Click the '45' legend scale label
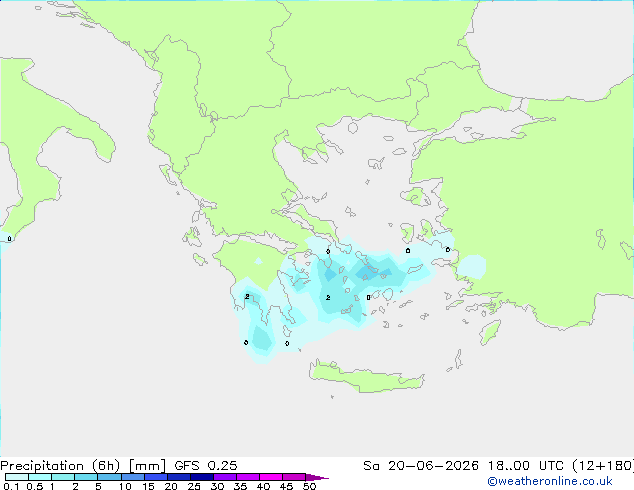Viewport: 634px width, 490px height. tap(286, 486)
